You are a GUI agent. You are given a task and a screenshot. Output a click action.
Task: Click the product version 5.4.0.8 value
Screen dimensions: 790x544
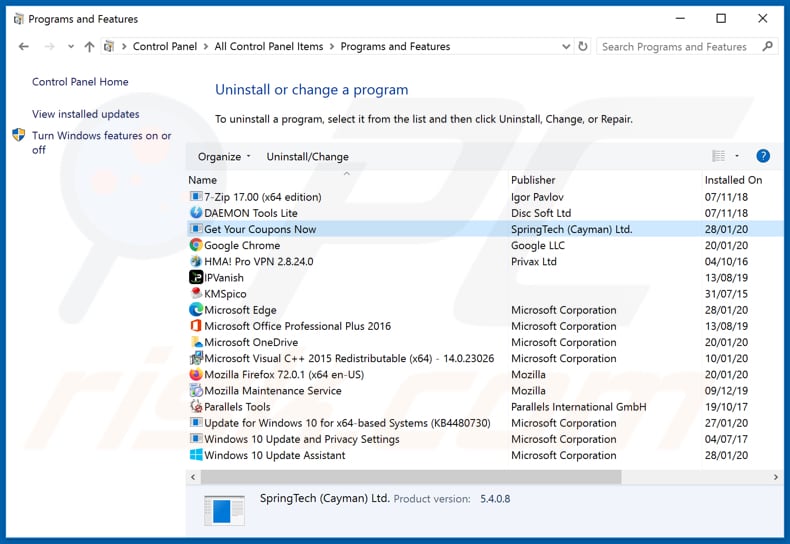495,499
